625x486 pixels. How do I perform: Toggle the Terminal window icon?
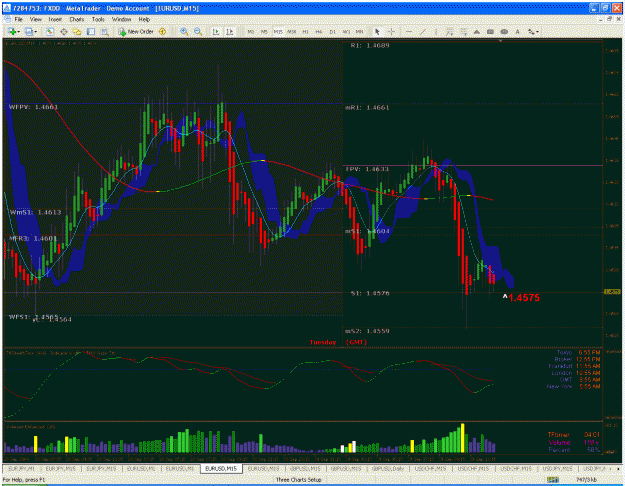(91, 31)
